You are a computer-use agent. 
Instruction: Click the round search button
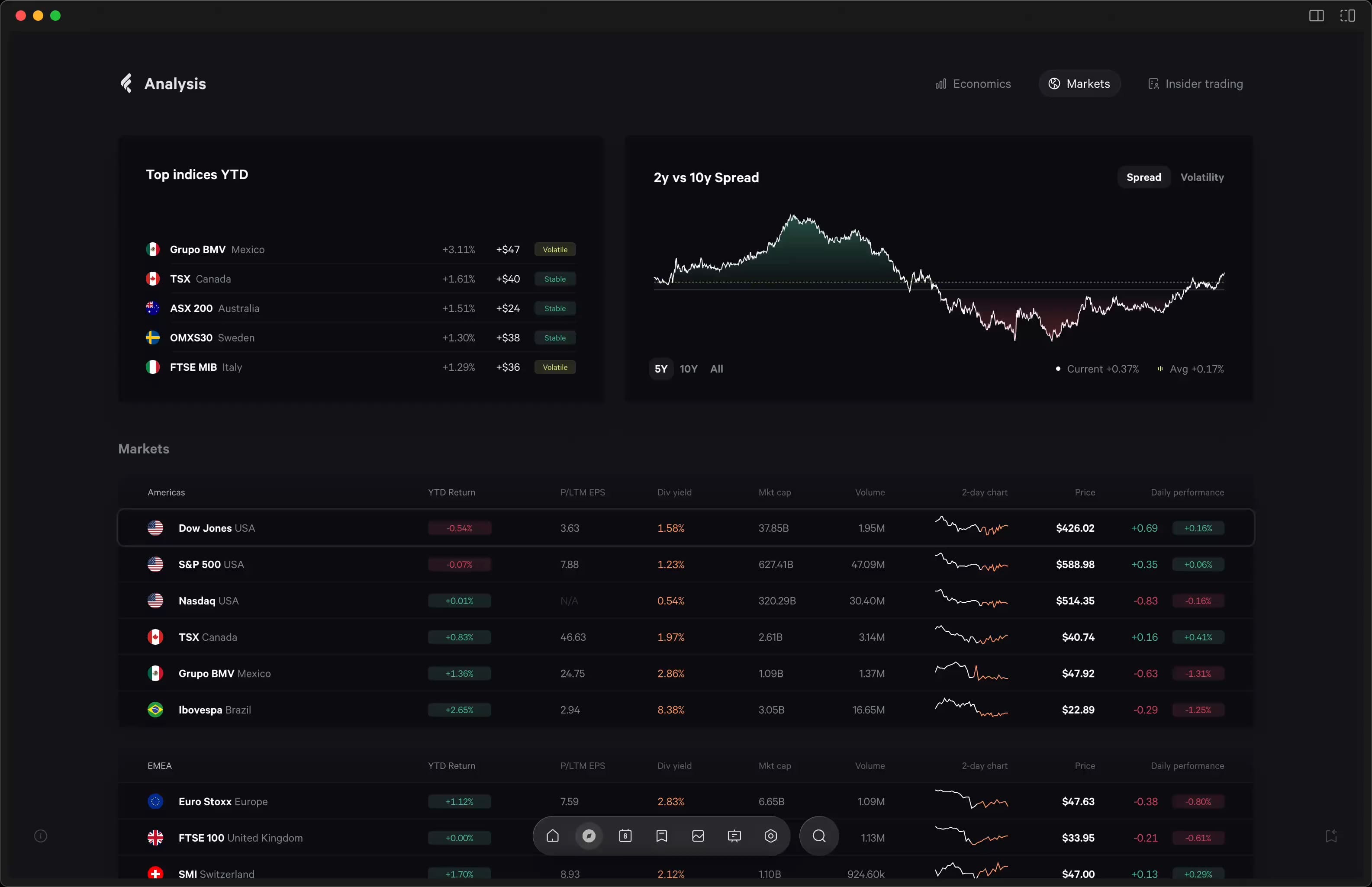[x=818, y=836]
